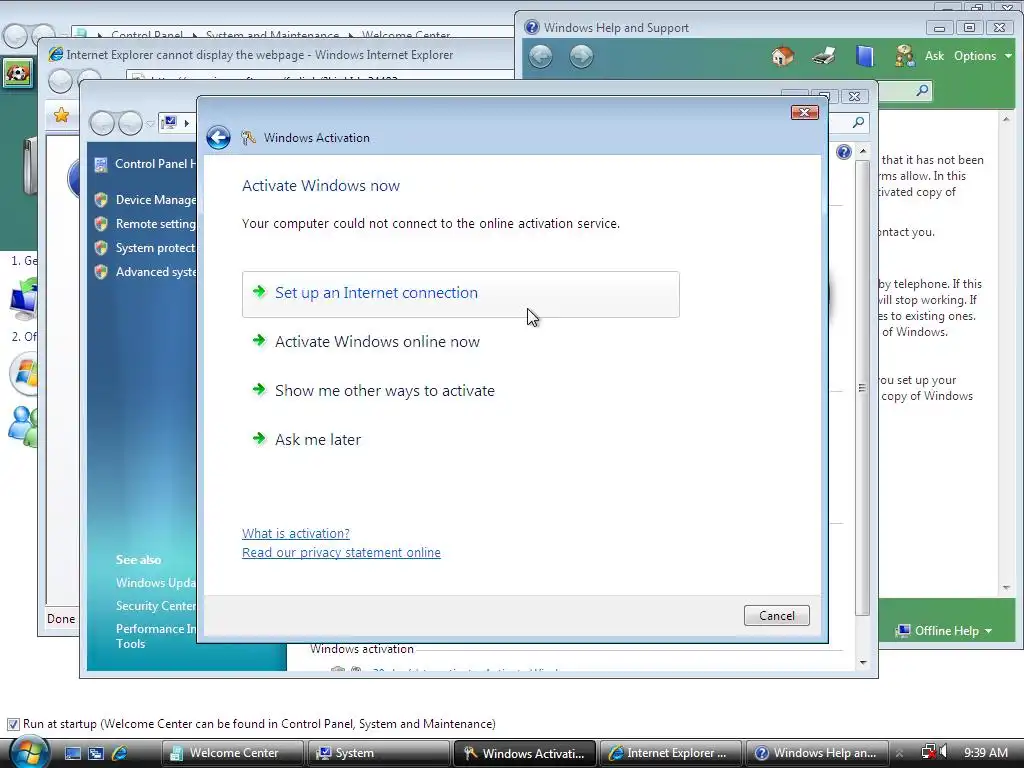Click Cancel in Windows Activation dialog
Screen dimensions: 1024x768
[x=776, y=616]
